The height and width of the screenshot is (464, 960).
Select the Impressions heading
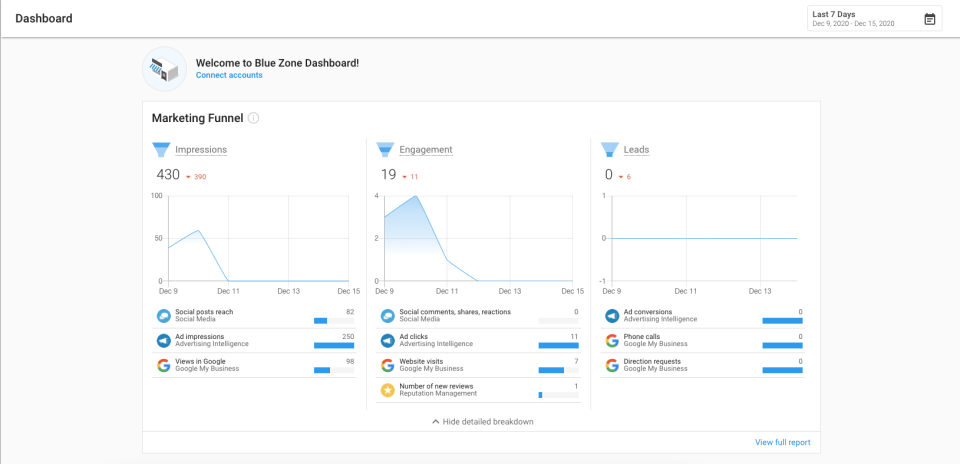pyautogui.click(x=201, y=150)
